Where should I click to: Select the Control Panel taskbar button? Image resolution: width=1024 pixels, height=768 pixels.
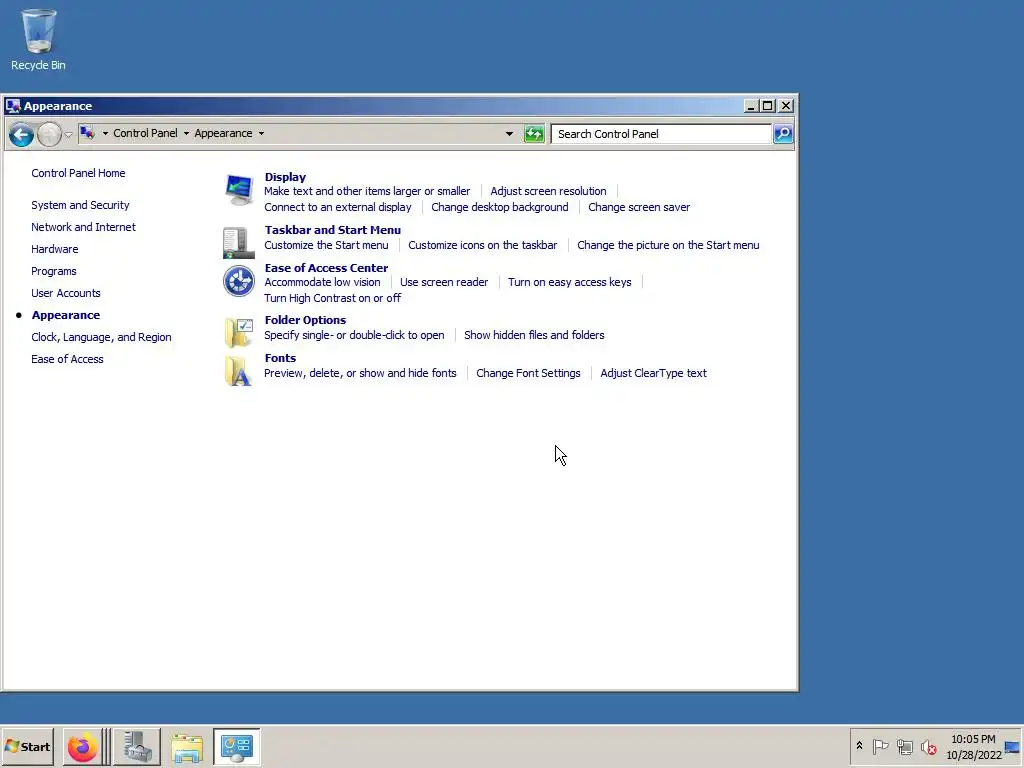coord(236,747)
